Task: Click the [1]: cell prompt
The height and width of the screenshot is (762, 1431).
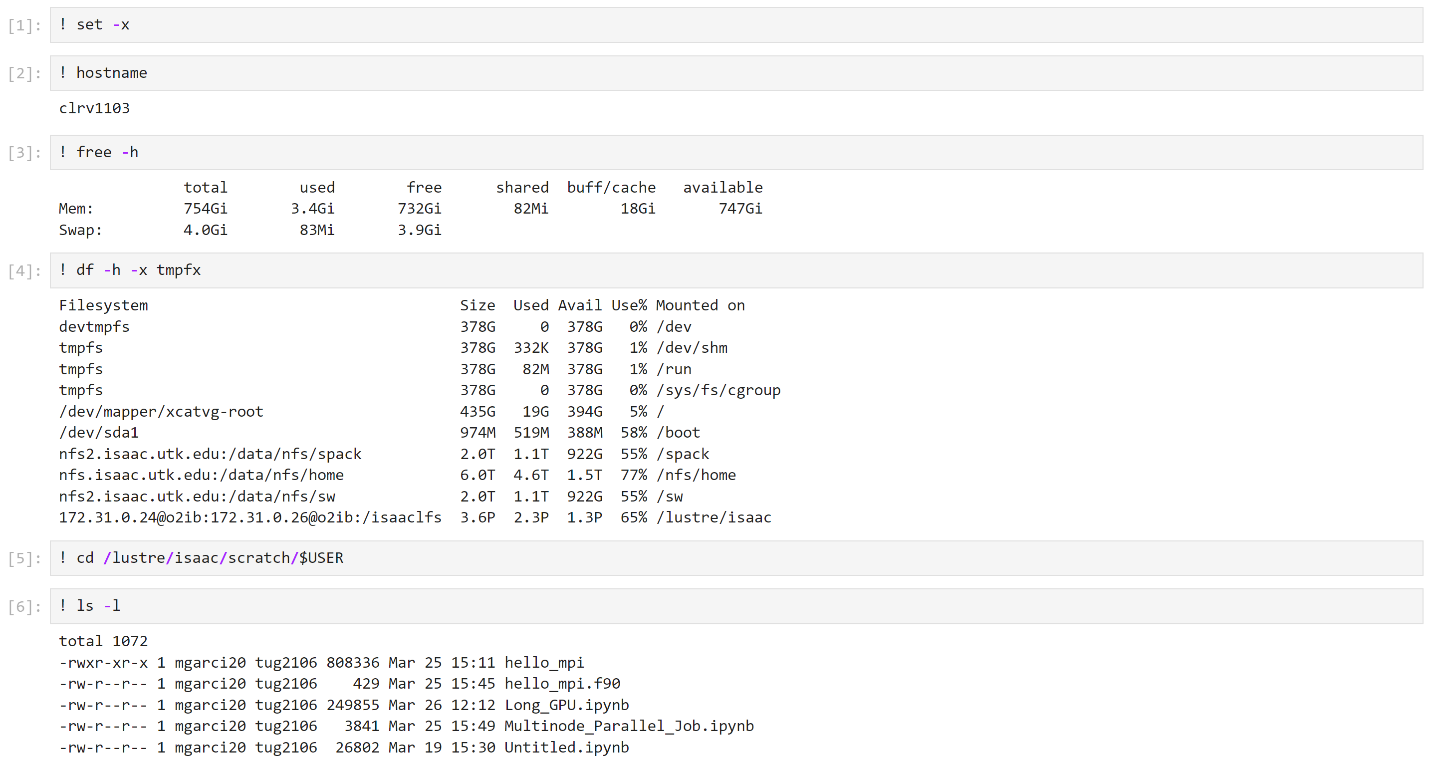Action: (25, 26)
